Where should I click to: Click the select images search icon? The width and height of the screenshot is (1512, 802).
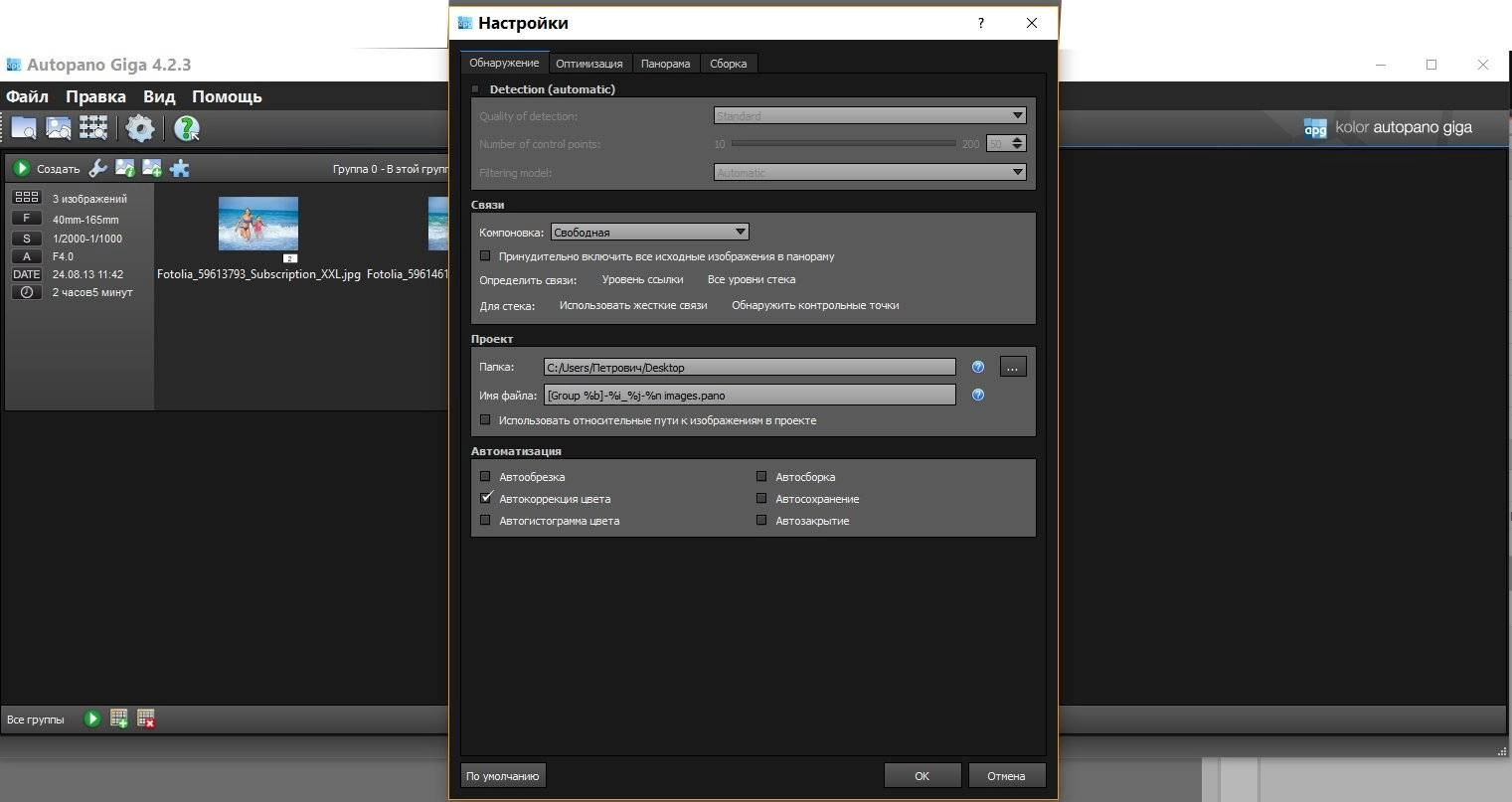(59, 127)
